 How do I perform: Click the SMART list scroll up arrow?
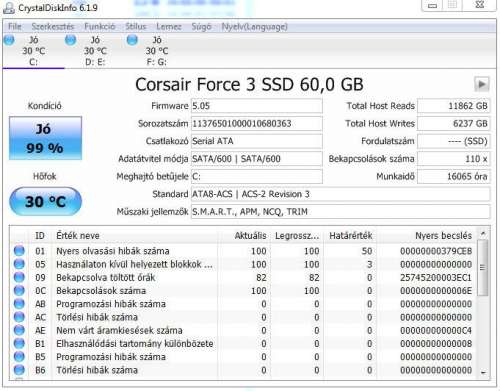tap(482, 234)
